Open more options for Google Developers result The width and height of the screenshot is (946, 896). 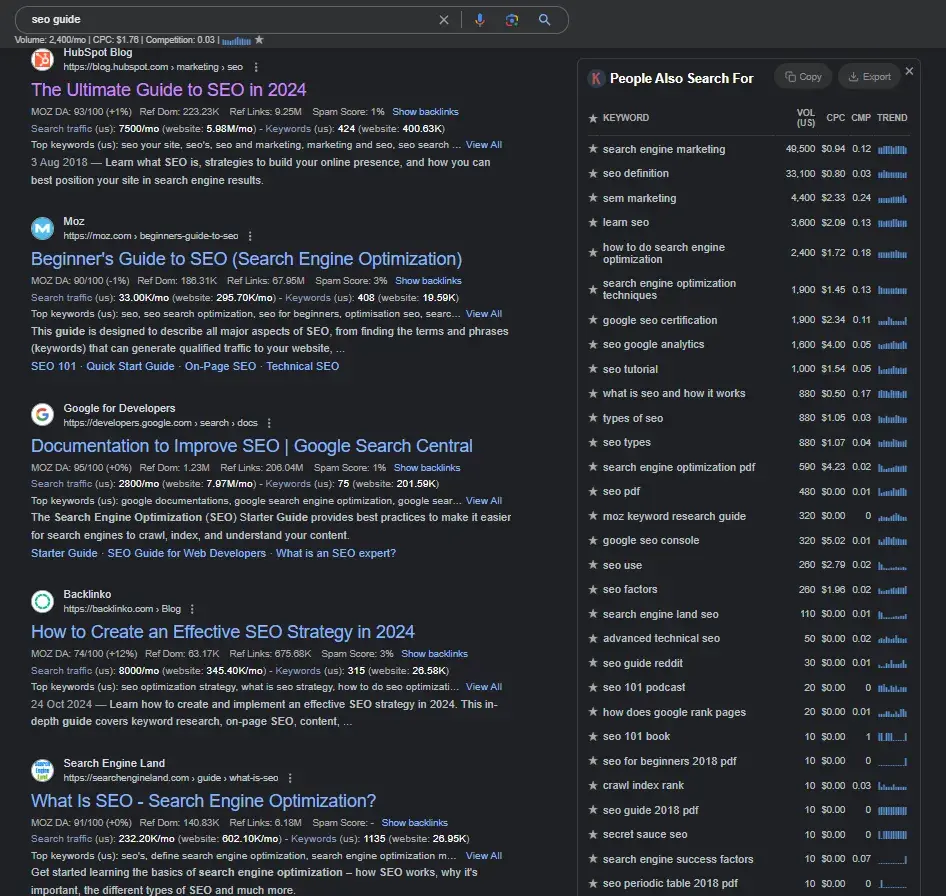click(269, 423)
